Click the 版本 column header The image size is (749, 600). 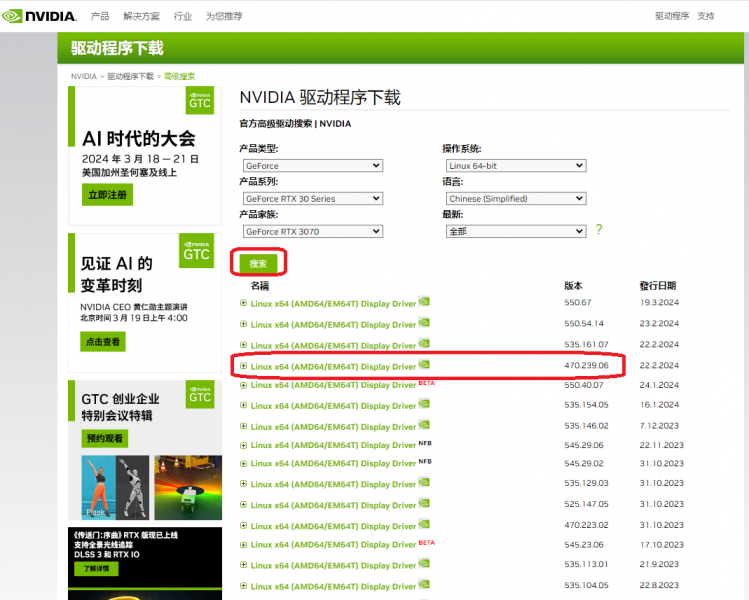point(573,286)
